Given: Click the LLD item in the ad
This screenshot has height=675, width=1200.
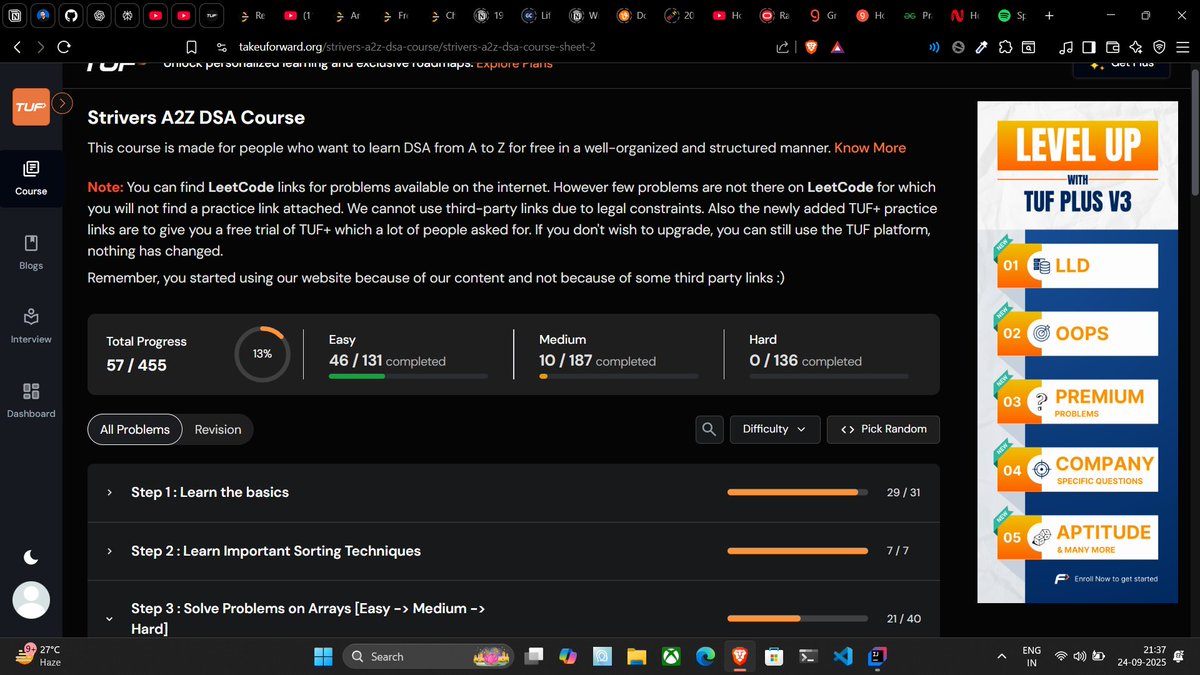Looking at the screenshot, I should pyautogui.click(x=1077, y=266).
